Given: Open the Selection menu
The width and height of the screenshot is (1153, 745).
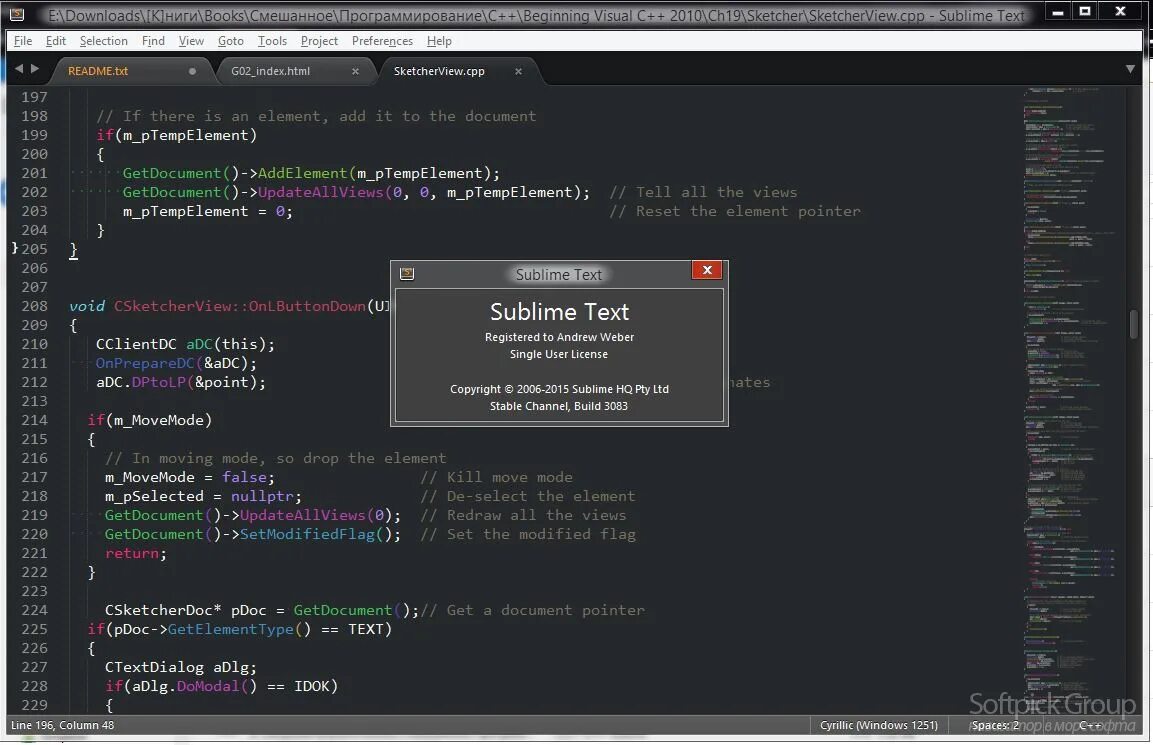Looking at the screenshot, I should pos(104,41).
